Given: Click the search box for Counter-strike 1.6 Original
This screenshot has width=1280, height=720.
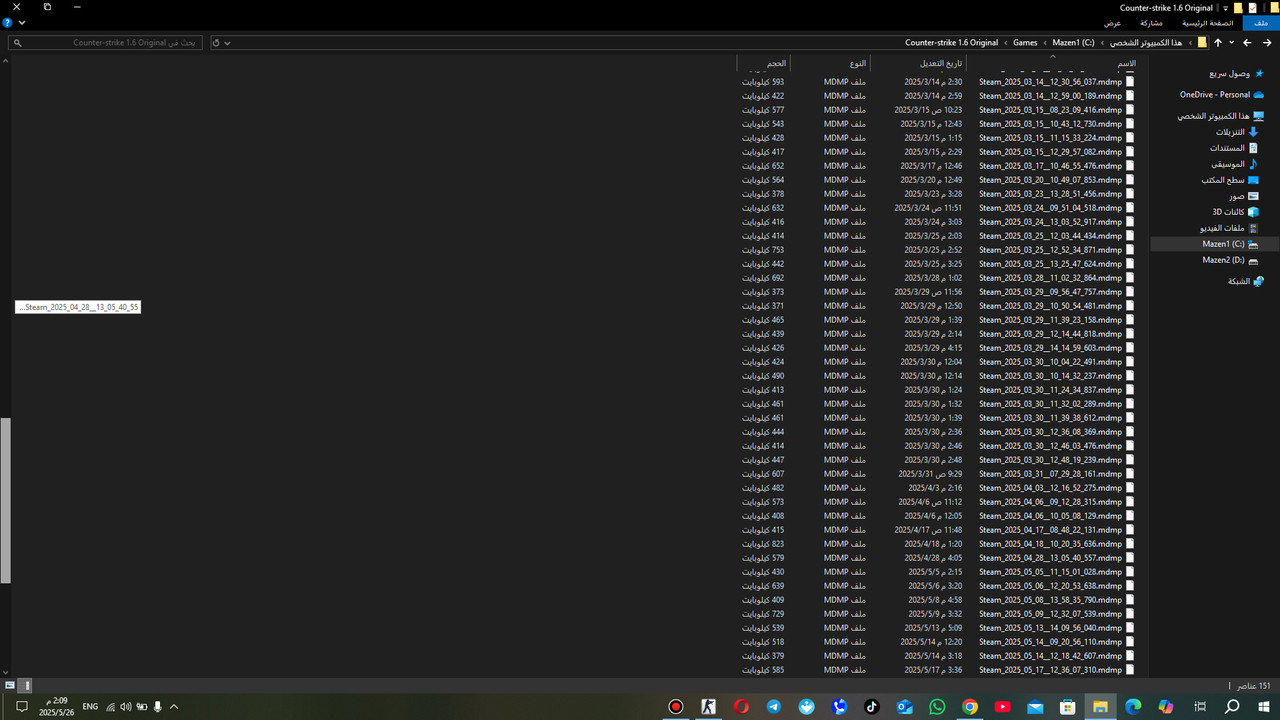Looking at the screenshot, I should tap(105, 43).
